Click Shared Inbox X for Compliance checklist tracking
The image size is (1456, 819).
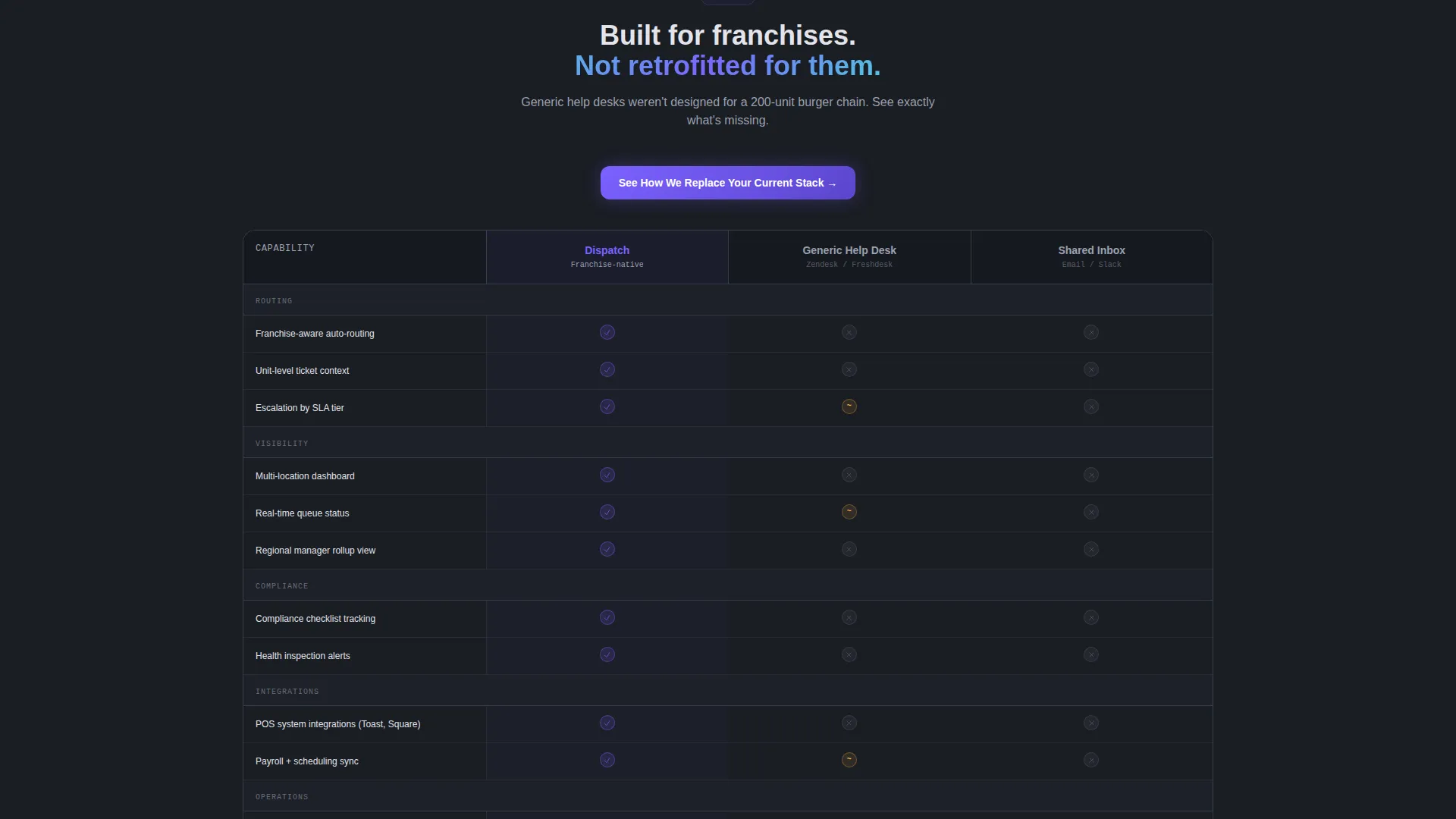pyautogui.click(x=1091, y=617)
